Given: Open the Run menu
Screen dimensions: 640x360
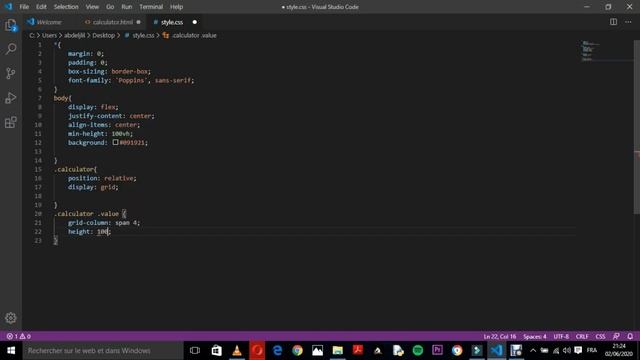Looking at the screenshot, I should click(127, 7).
